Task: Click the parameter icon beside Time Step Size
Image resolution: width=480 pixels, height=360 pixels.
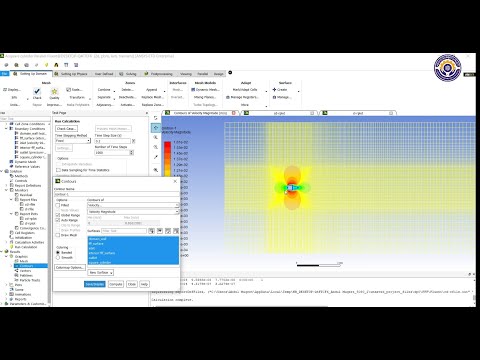Action: tap(133, 141)
